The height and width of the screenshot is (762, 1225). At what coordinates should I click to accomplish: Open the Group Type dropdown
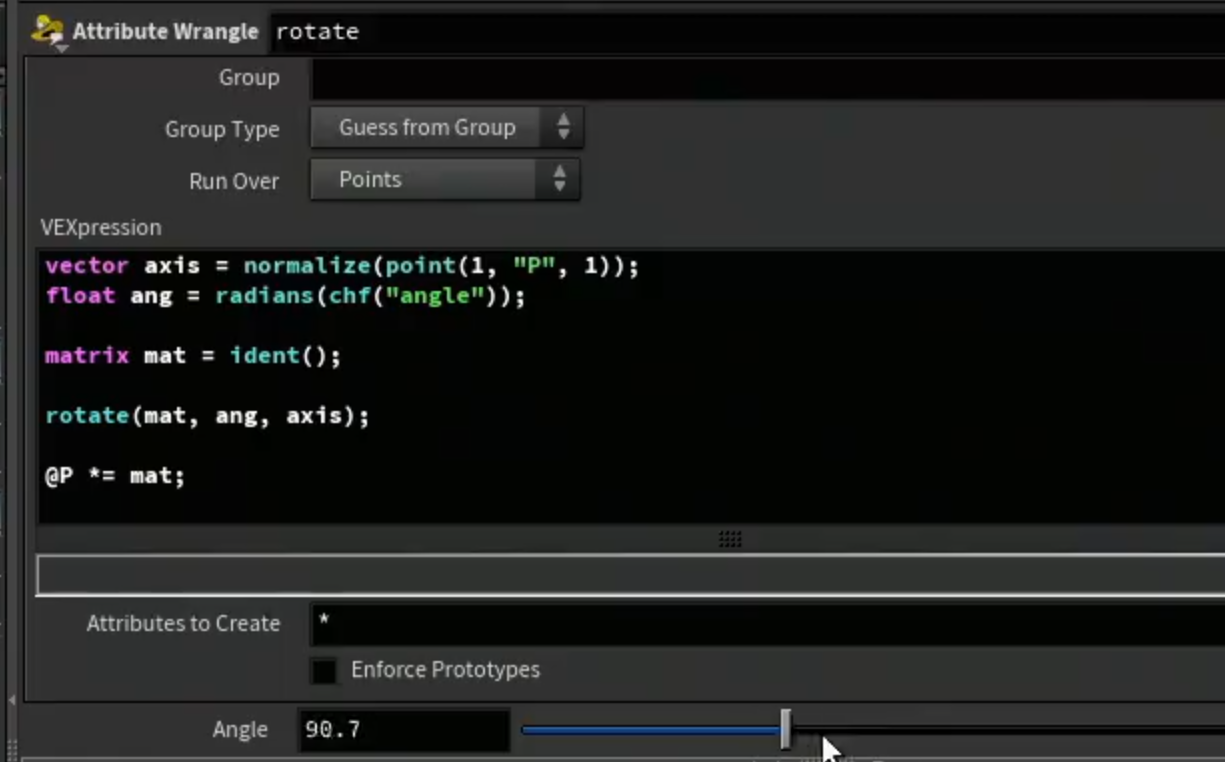click(446, 128)
